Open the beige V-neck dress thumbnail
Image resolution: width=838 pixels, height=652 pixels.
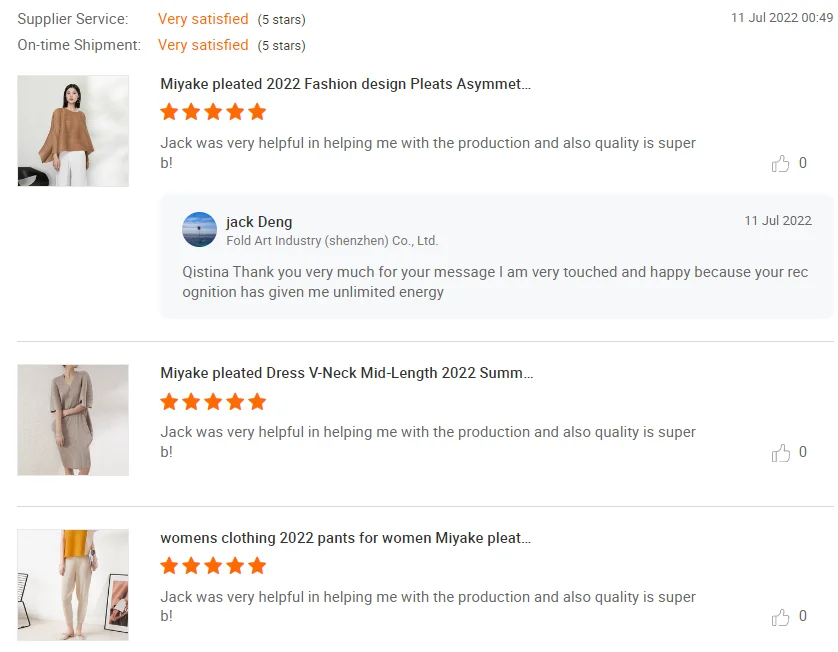coord(73,420)
